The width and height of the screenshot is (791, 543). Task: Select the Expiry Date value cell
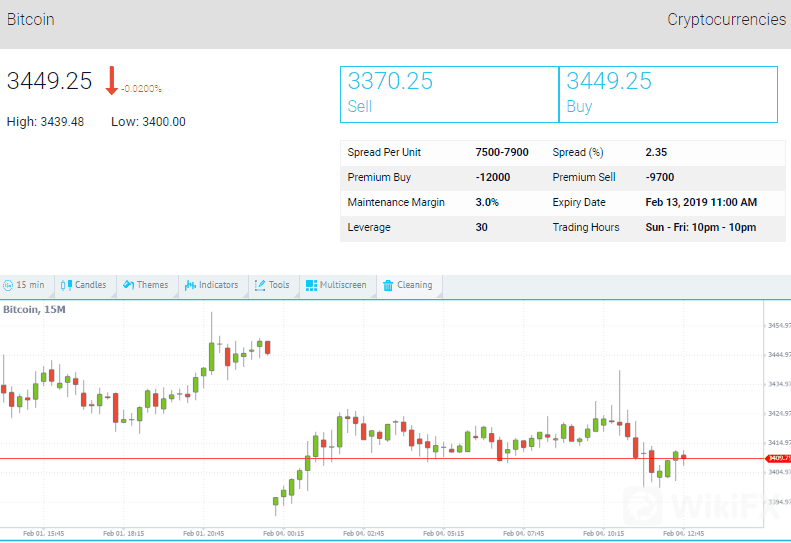[x=701, y=203]
